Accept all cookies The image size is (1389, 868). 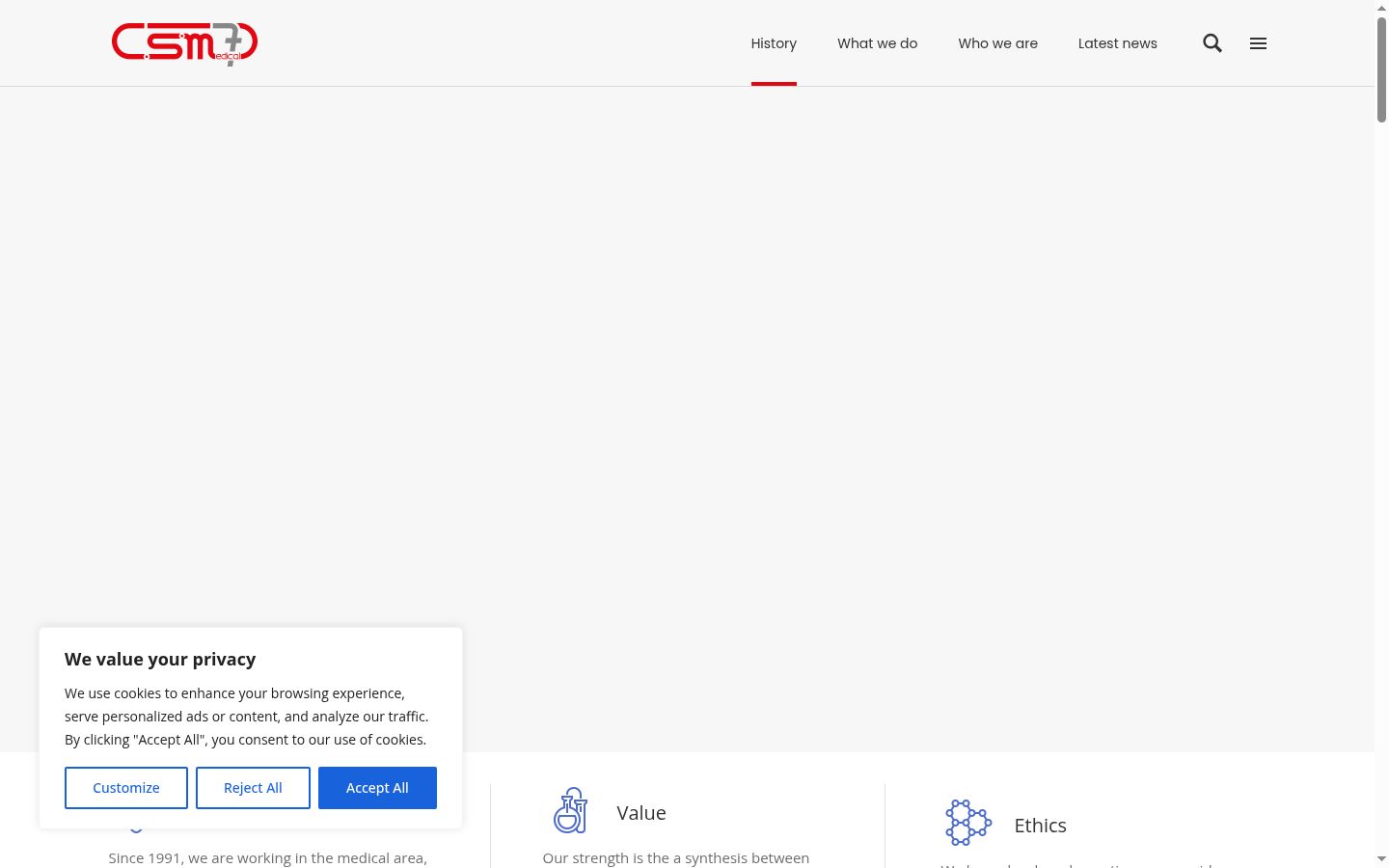(x=377, y=788)
